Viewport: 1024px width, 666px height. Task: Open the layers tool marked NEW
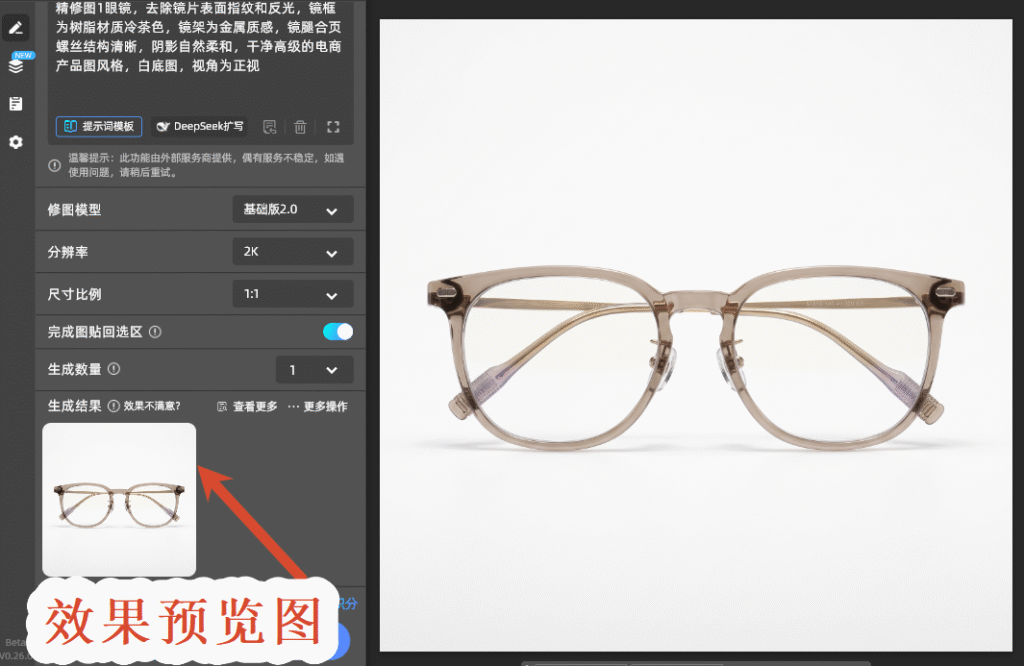pyautogui.click(x=16, y=65)
